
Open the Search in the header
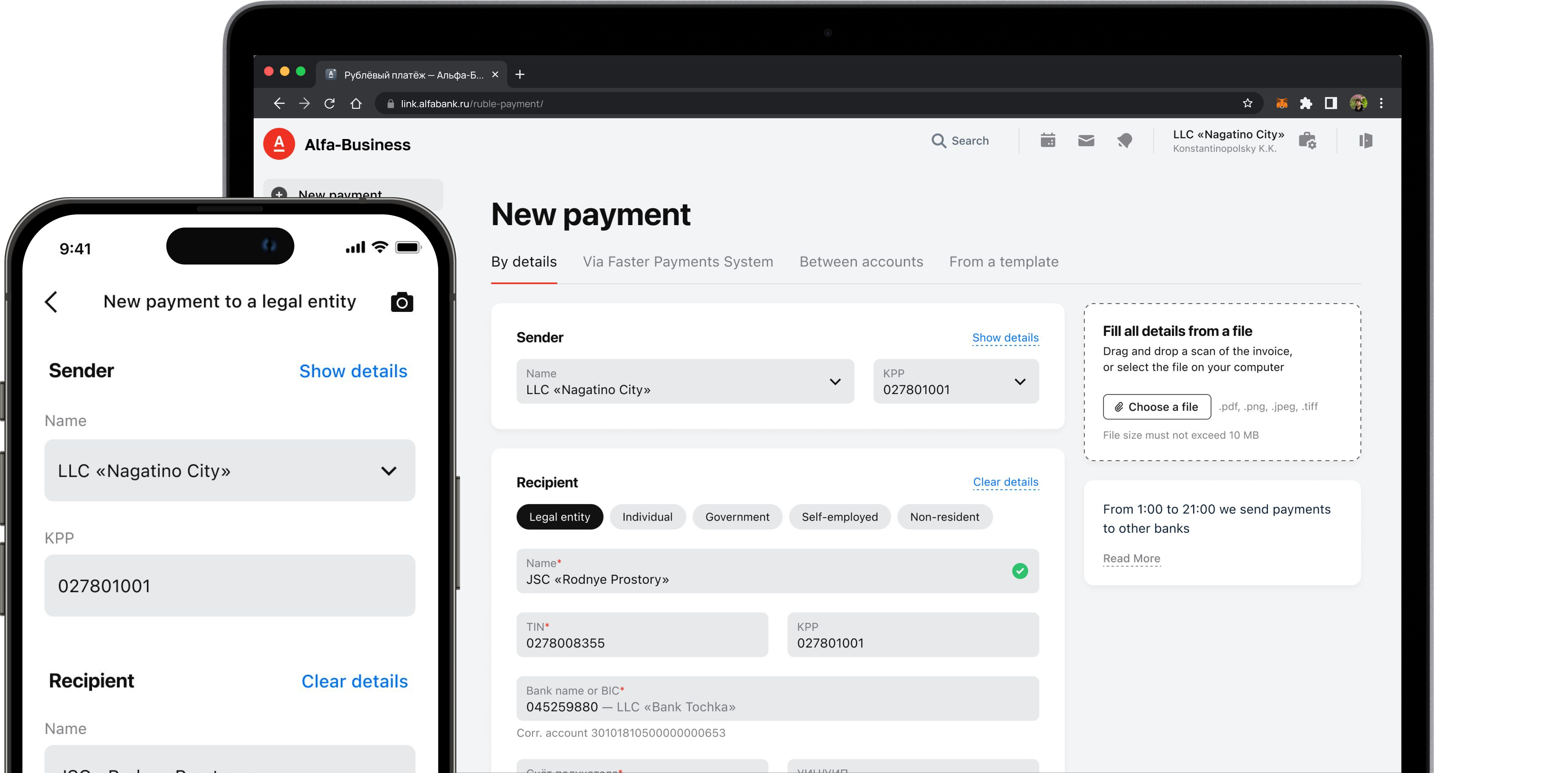tap(960, 141)
